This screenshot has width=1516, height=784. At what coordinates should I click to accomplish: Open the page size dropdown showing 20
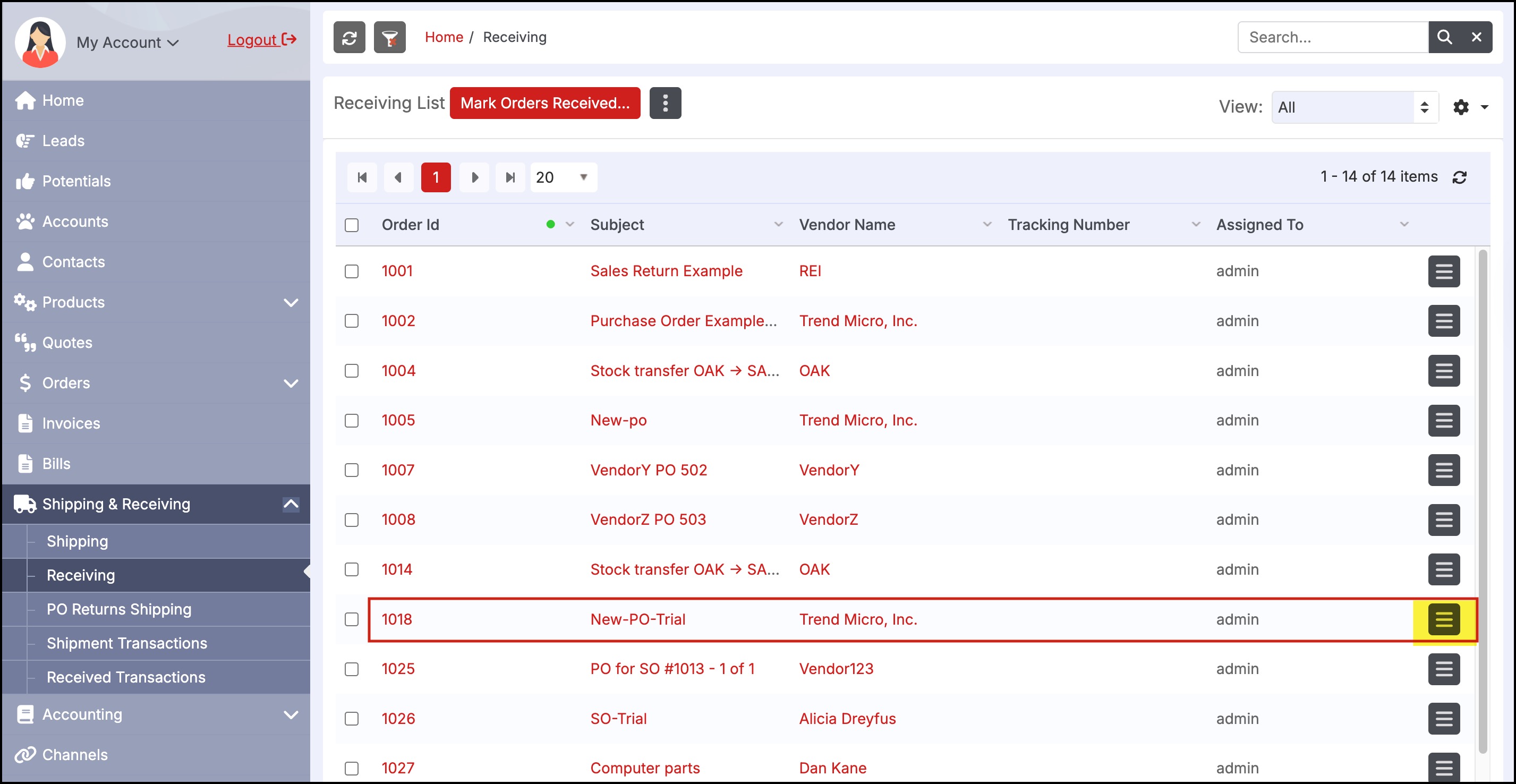pyautogui.click(x=563, y=177)
